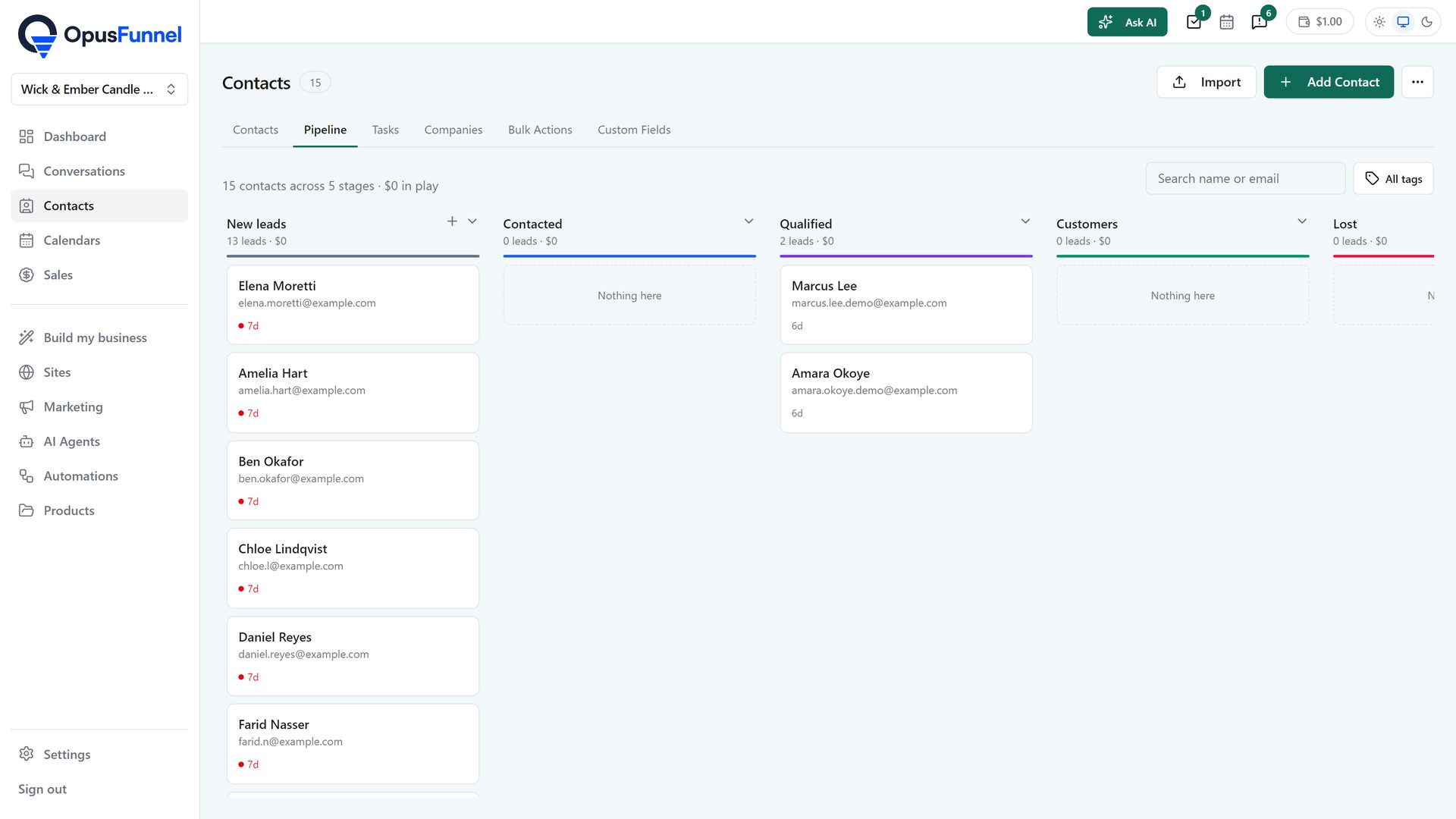
Task: Open AI Agents in the sidebar
Action: (99, 441)
